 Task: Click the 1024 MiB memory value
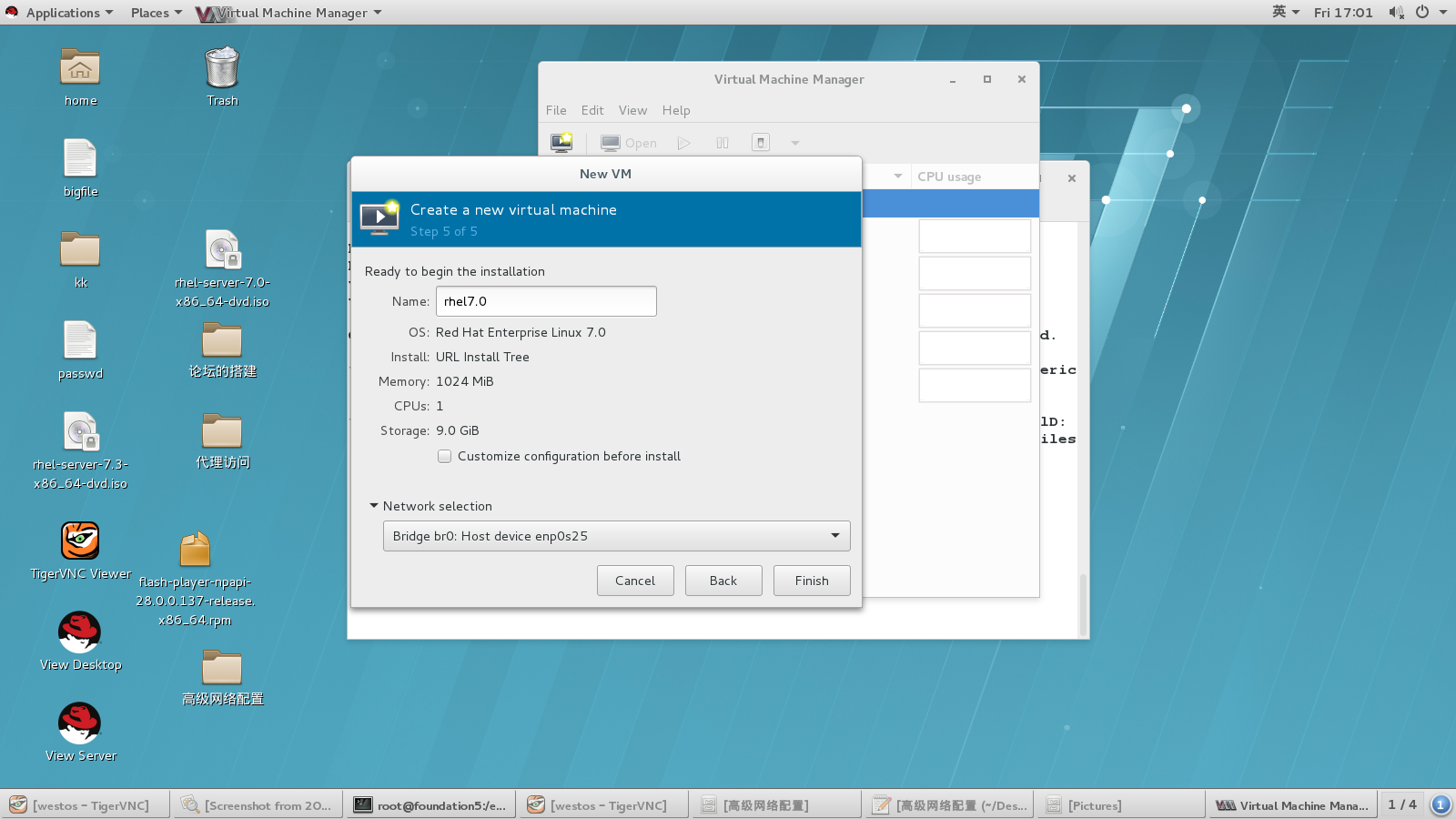464,381
